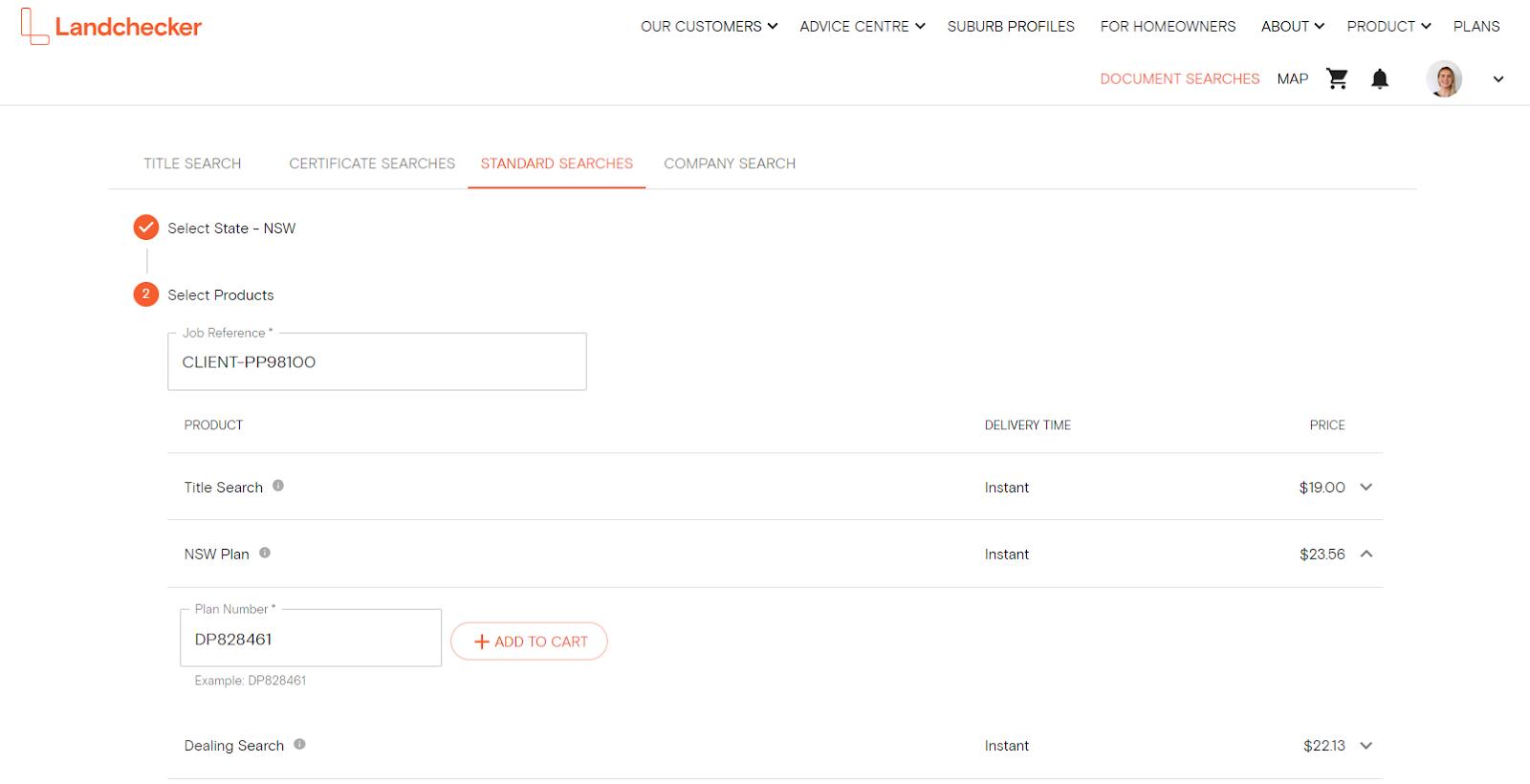Select the Standard Searches tab
This screenshot has height=784, width=1530.
[x=557, y=163]
